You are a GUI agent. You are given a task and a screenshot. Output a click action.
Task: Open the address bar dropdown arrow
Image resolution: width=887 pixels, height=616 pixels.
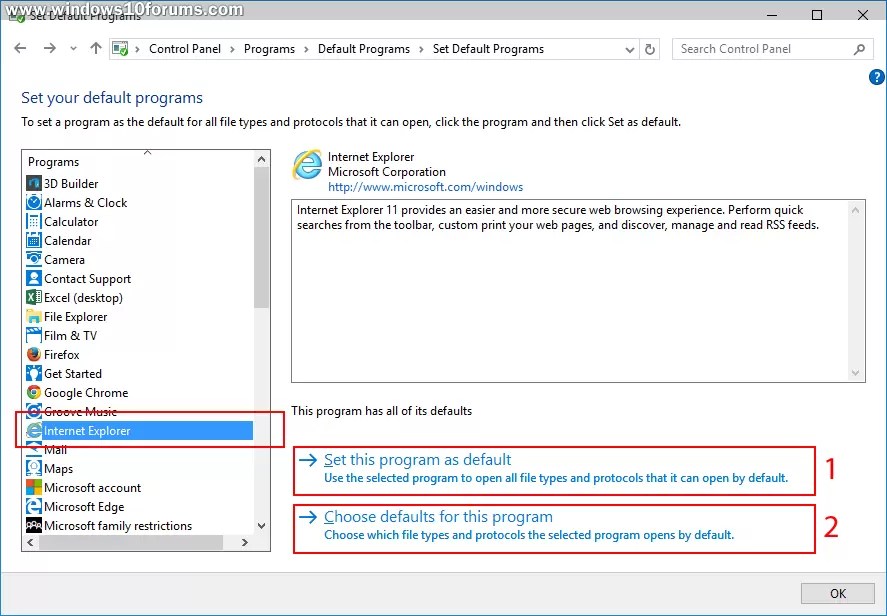[630, 48]
